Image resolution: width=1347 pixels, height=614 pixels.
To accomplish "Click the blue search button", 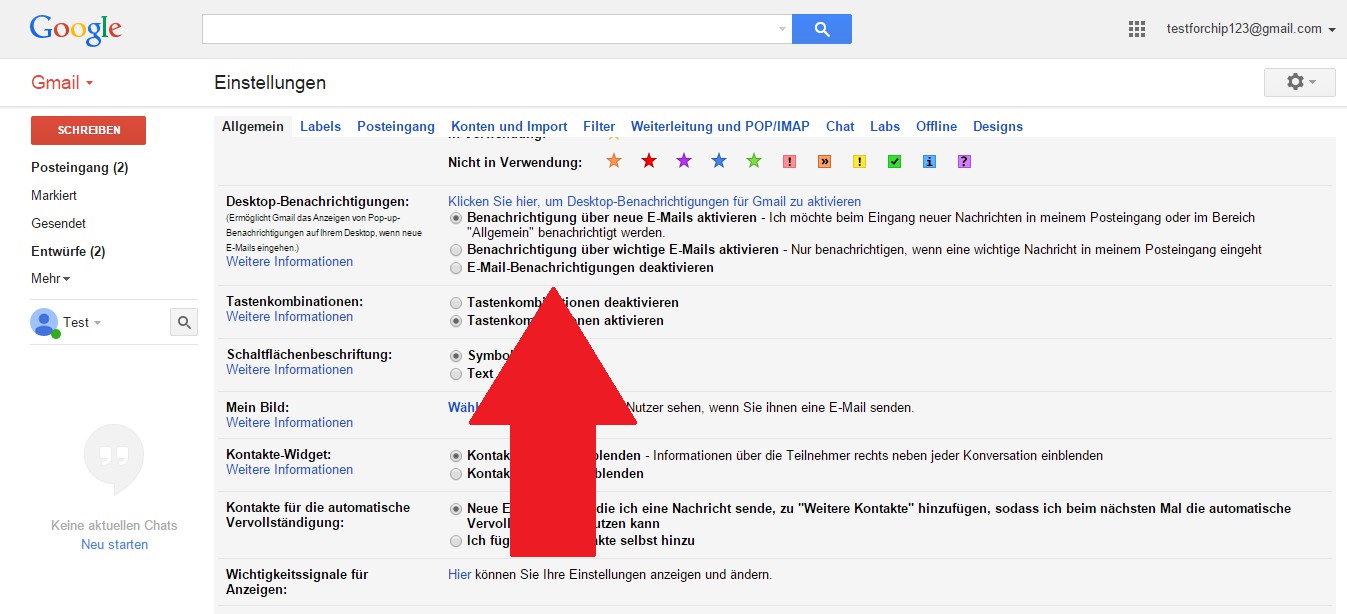I will pyautogui.click(x=821, y=29).
